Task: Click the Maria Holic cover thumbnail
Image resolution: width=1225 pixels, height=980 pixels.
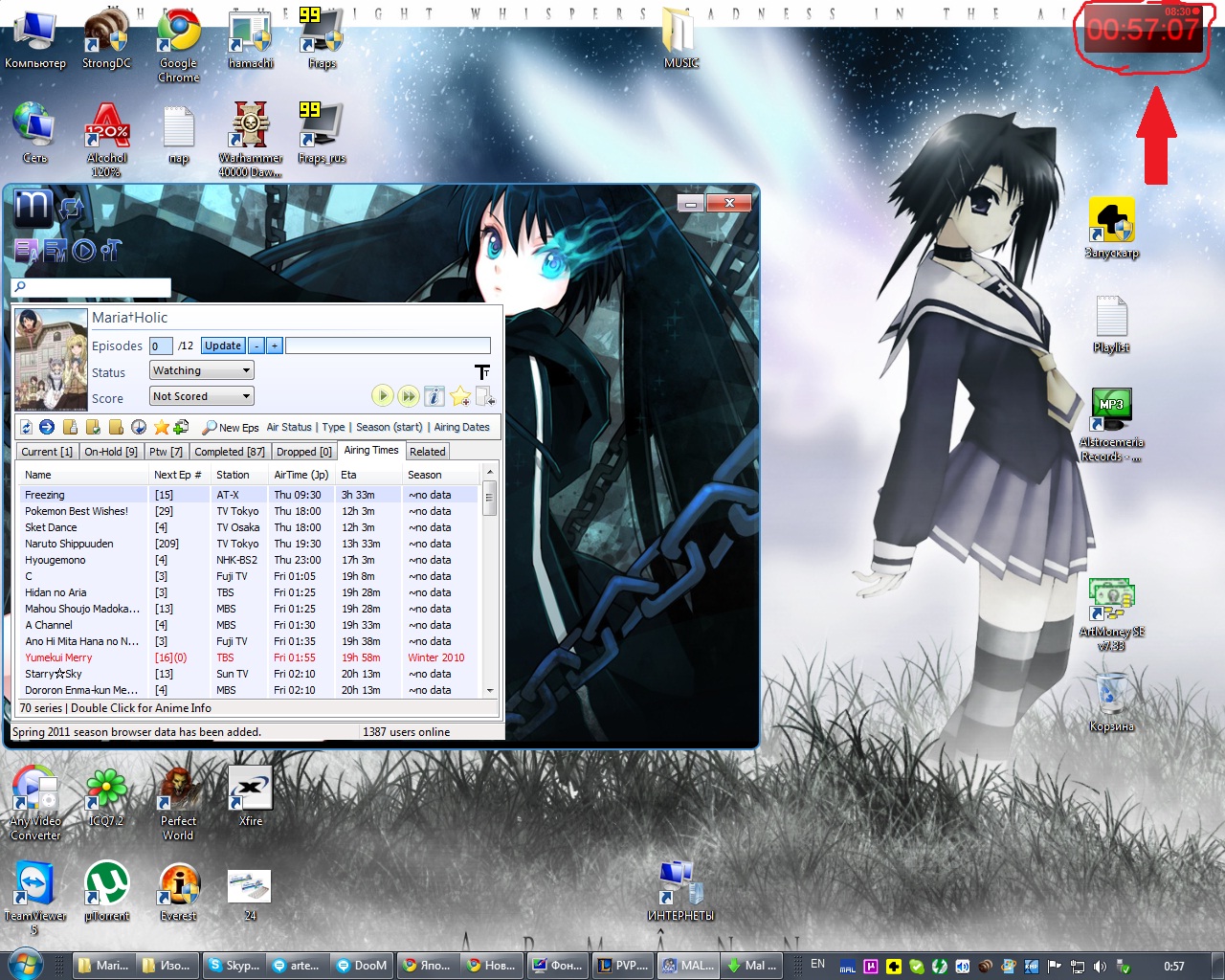Action: 52,360
